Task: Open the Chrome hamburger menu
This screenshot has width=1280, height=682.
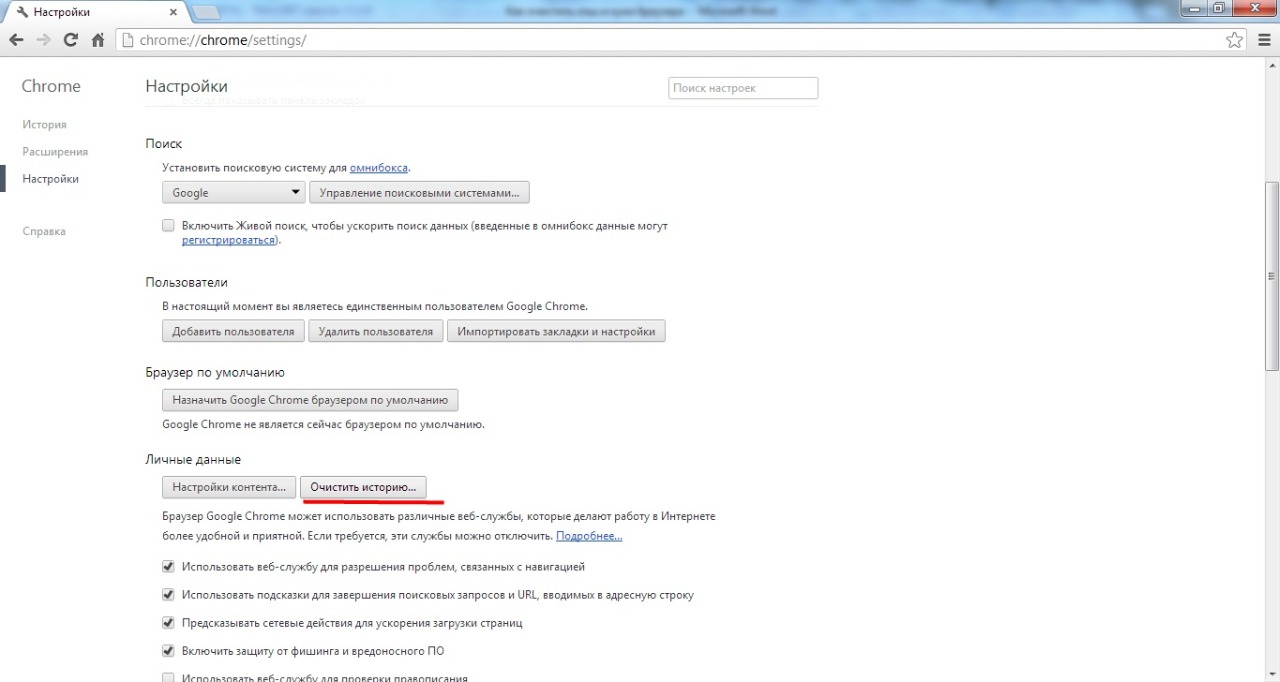Action: point(1263,41)
